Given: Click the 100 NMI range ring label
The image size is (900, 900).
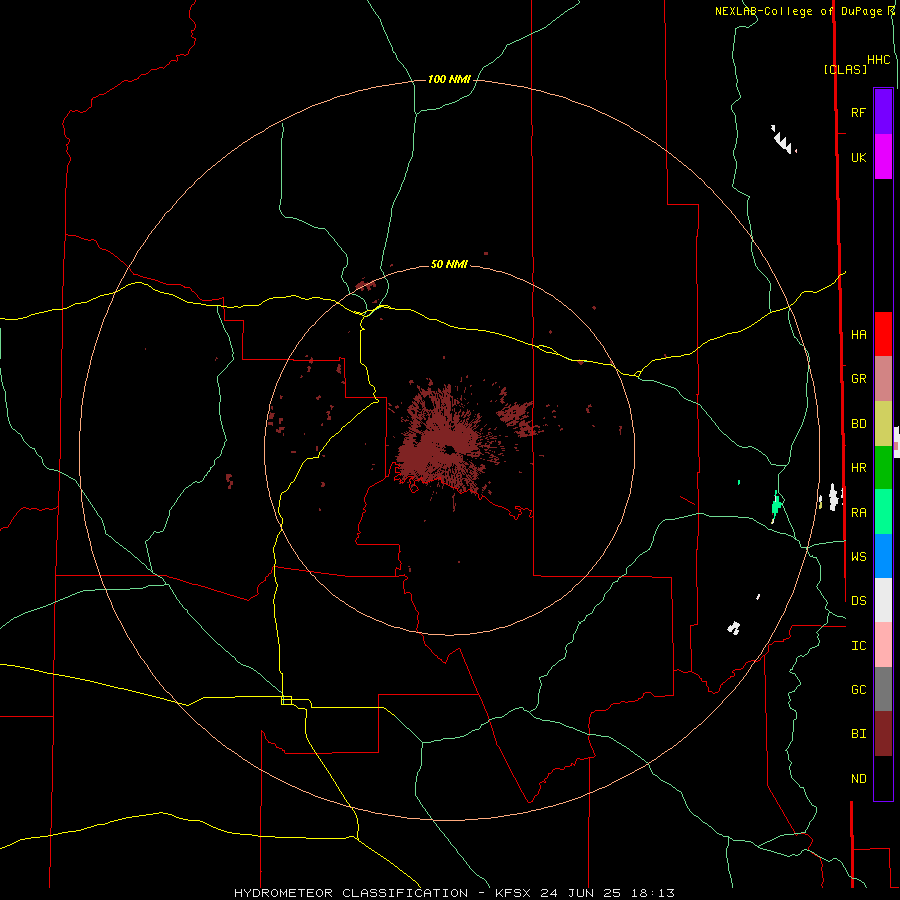Looking at the screenshot, I should tap(449, 79).
